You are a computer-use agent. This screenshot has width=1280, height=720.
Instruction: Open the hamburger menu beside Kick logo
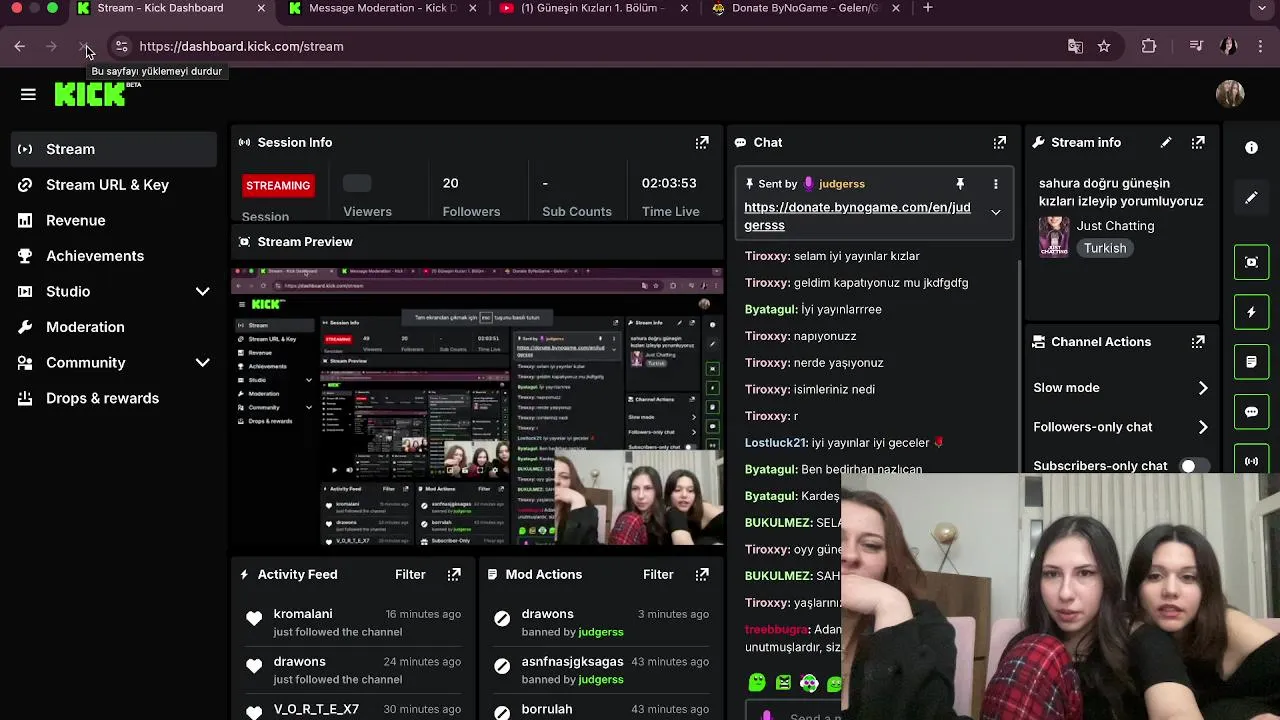coord(28,94)
